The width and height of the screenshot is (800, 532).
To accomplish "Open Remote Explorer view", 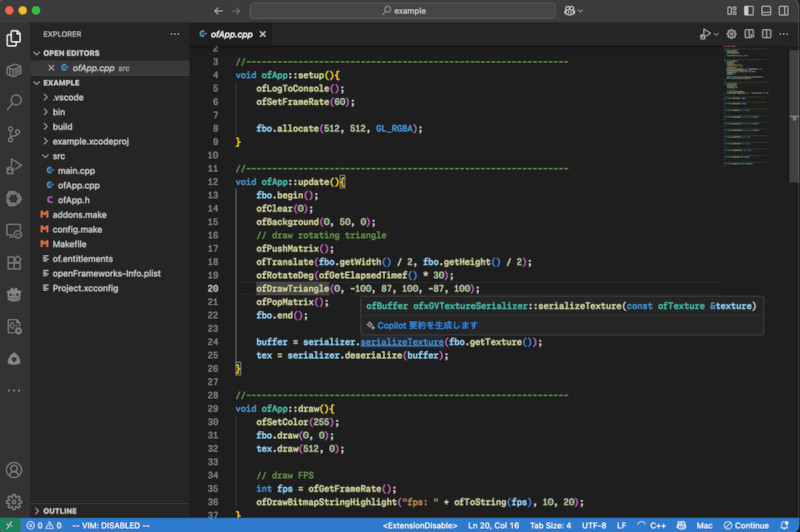I will coord(14,231).
